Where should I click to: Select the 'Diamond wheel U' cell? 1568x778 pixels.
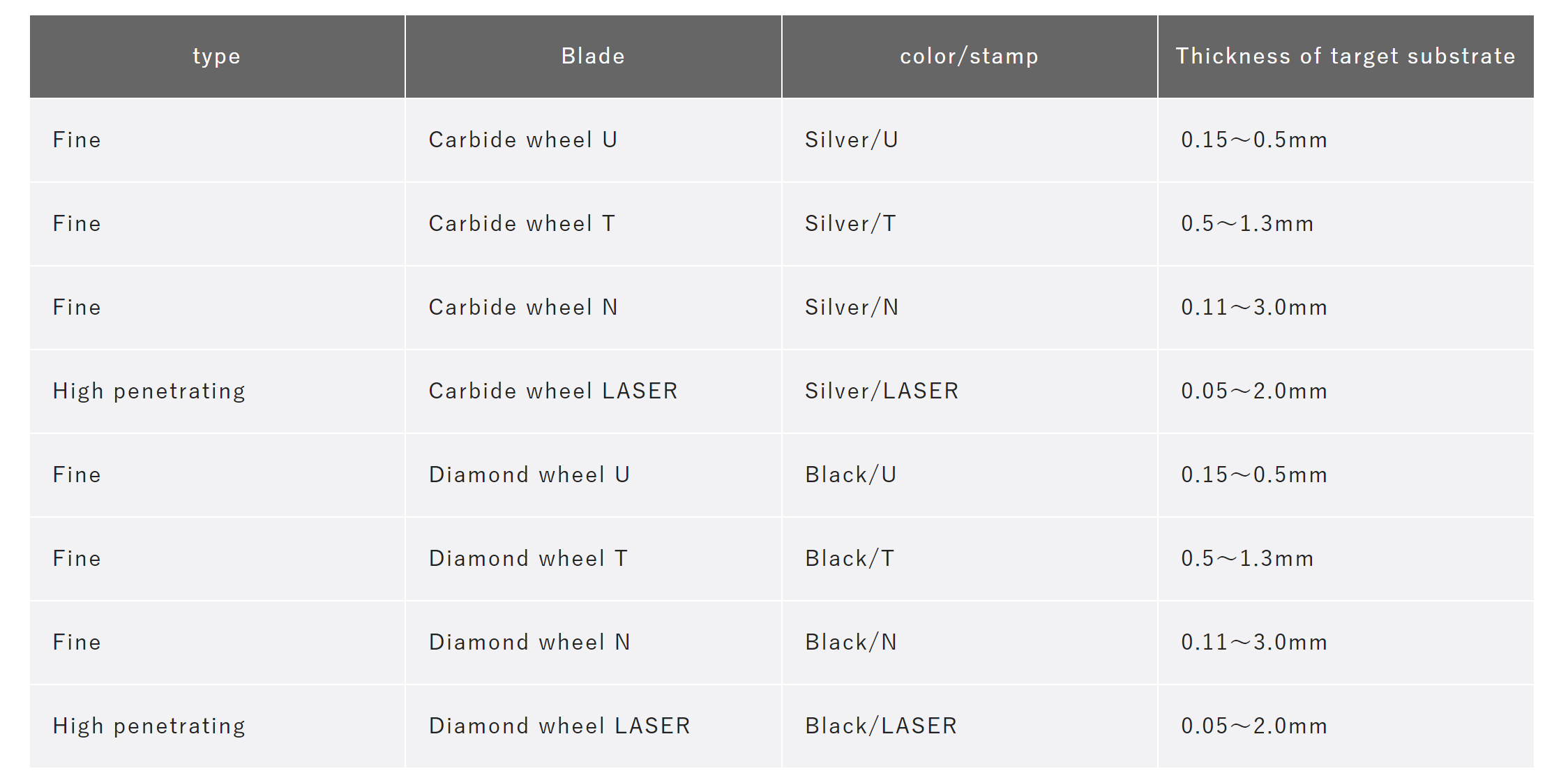[x=593, y=475]
